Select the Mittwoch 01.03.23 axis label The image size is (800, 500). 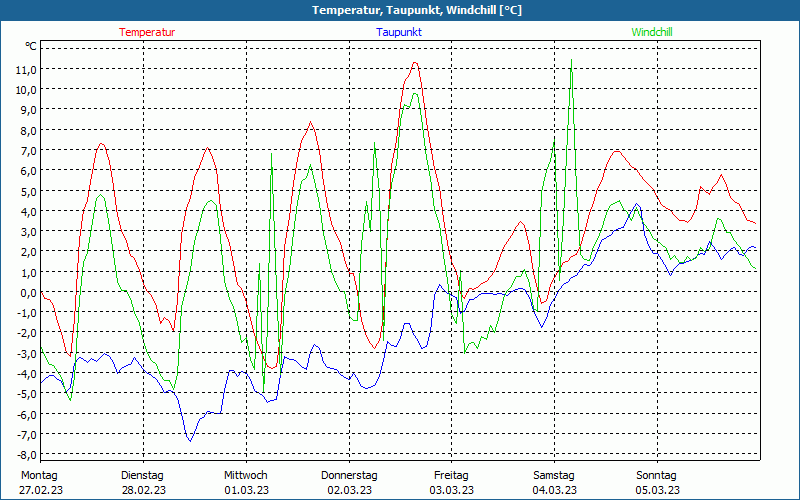[x=246, y=483]
